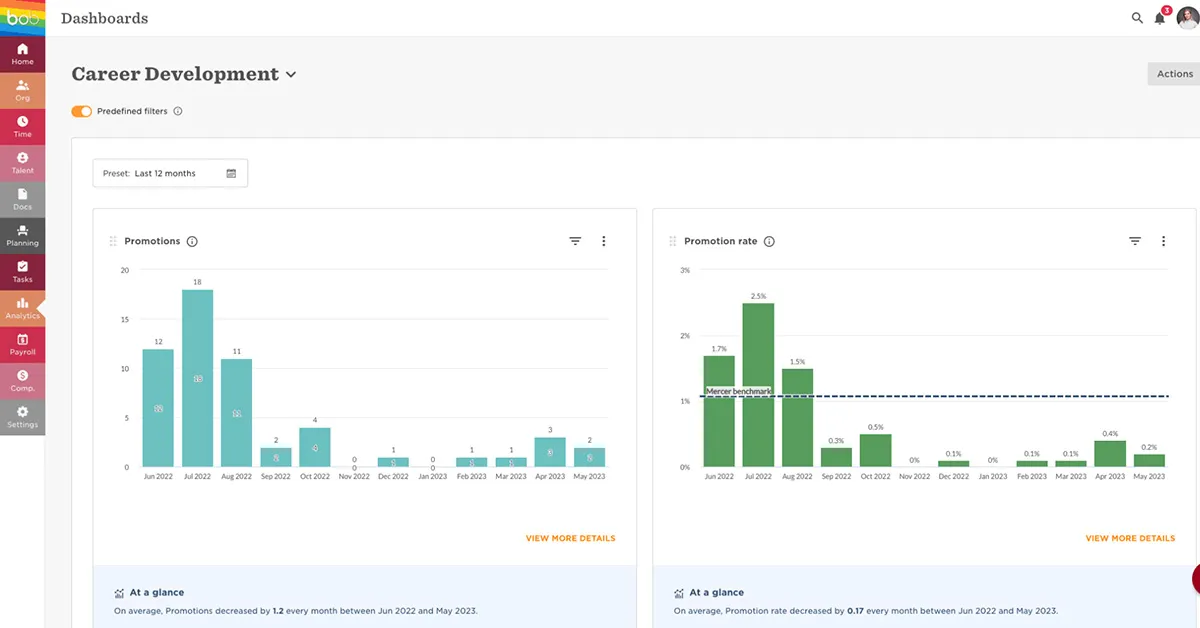Show info tooltip next to Promotions title
This screenshot has height=628, width=1200.
192,241
